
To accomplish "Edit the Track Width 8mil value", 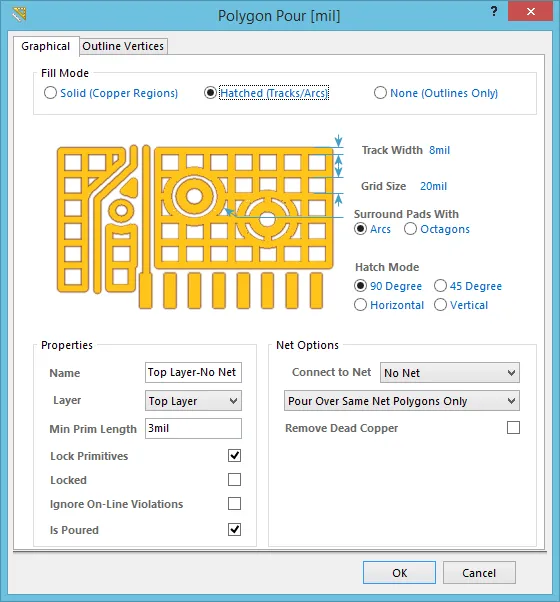I will 439,150.
